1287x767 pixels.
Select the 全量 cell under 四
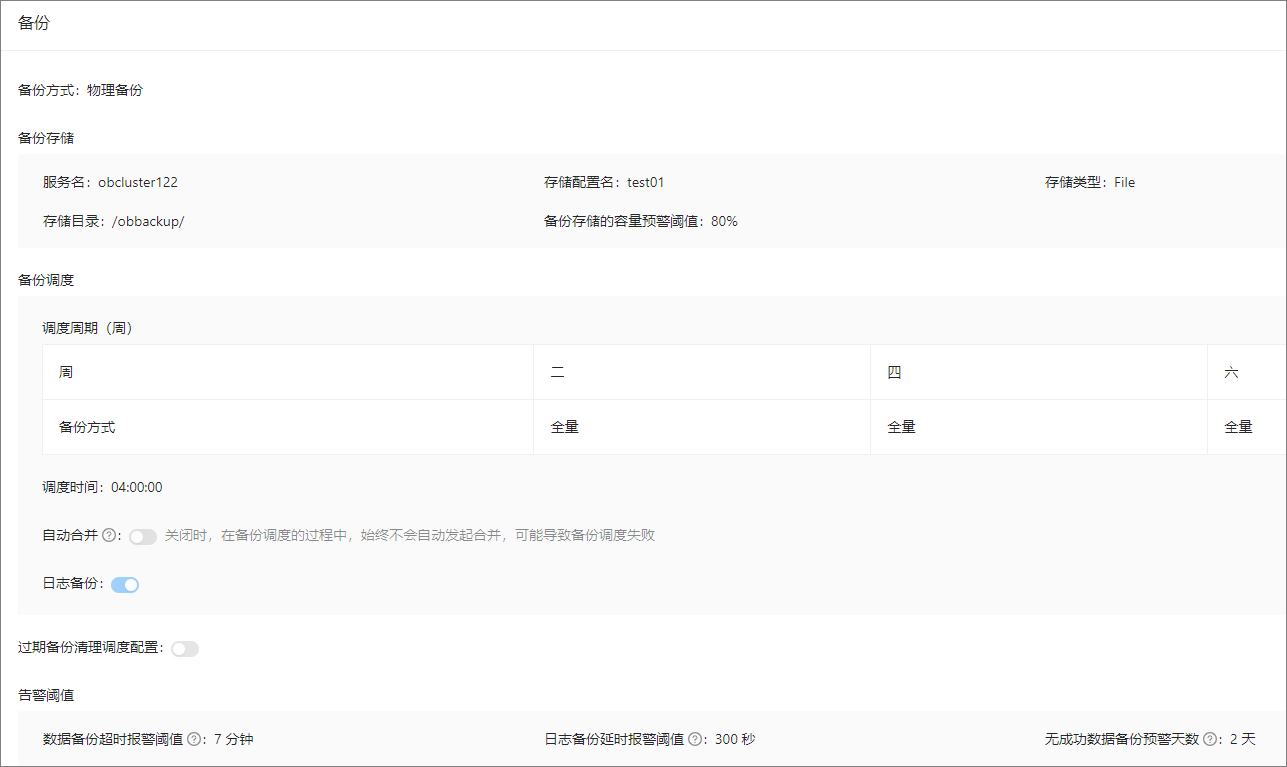901,427
